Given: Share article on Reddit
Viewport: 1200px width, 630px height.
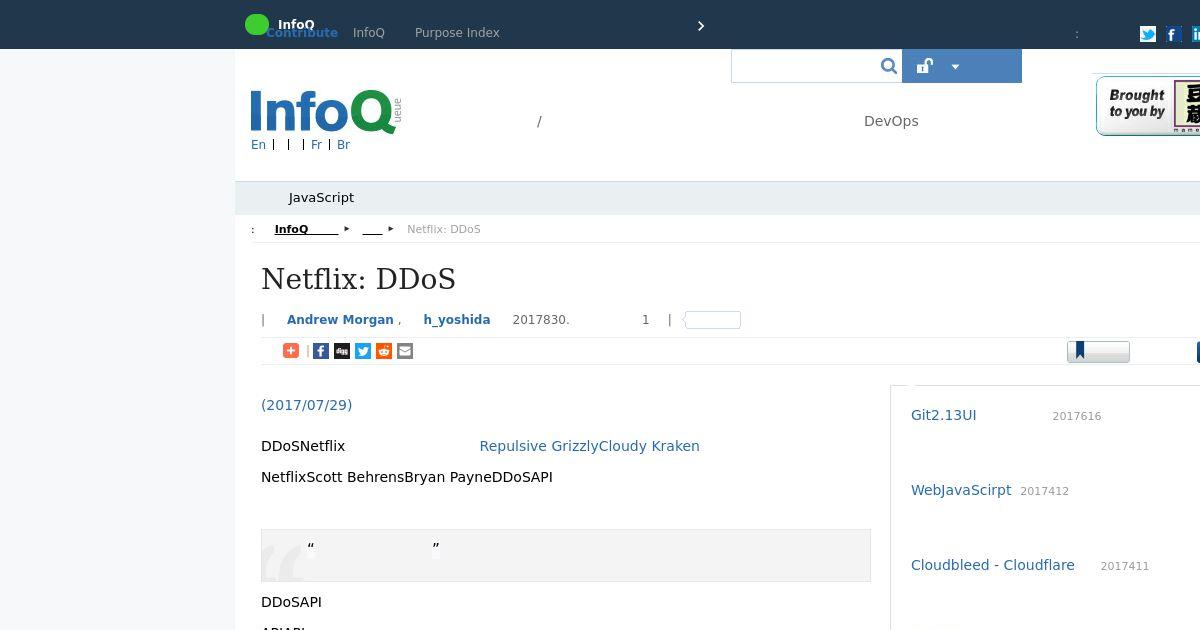Looking at the screenshot, I should pos(384,351).
